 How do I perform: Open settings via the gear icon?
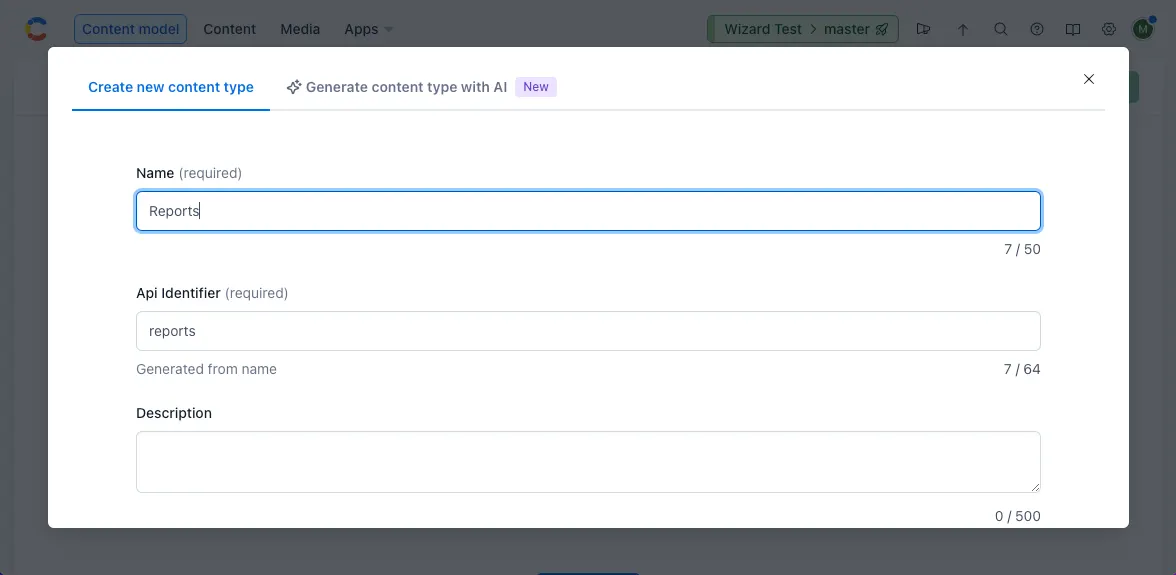coord(1109,29)
